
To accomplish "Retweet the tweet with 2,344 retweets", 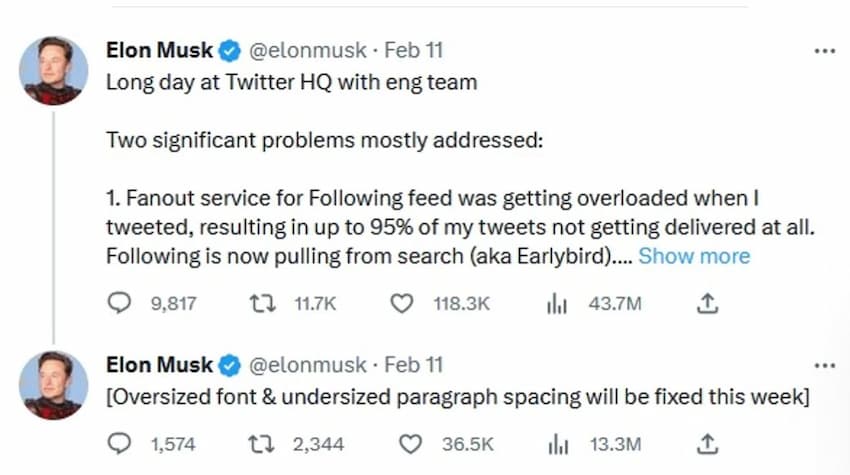I will point(260,443).
